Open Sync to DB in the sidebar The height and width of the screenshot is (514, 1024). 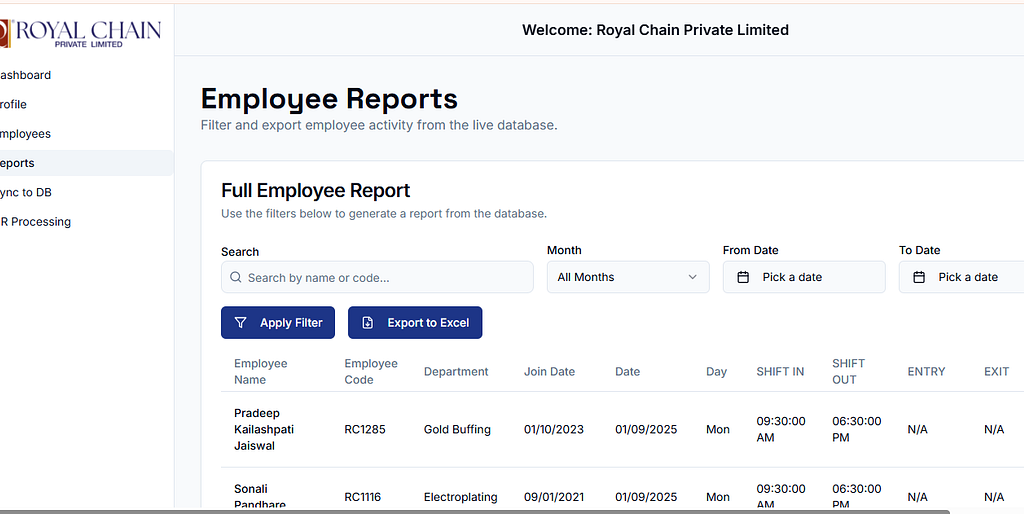[86, 193]
